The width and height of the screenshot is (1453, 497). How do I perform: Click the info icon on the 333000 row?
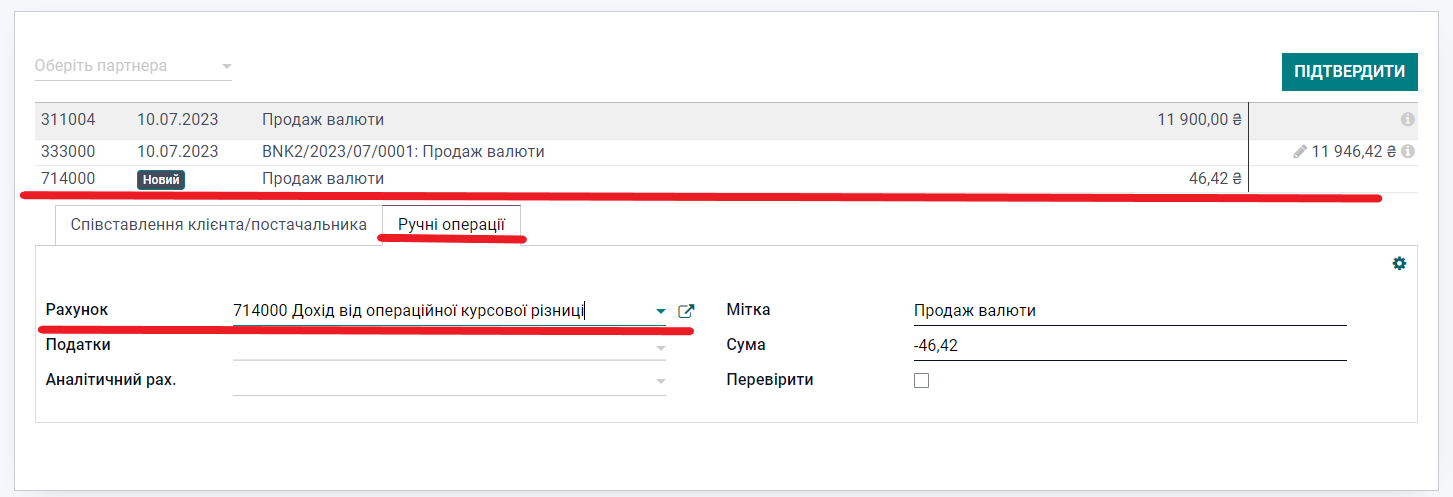tap(1407, 152)
